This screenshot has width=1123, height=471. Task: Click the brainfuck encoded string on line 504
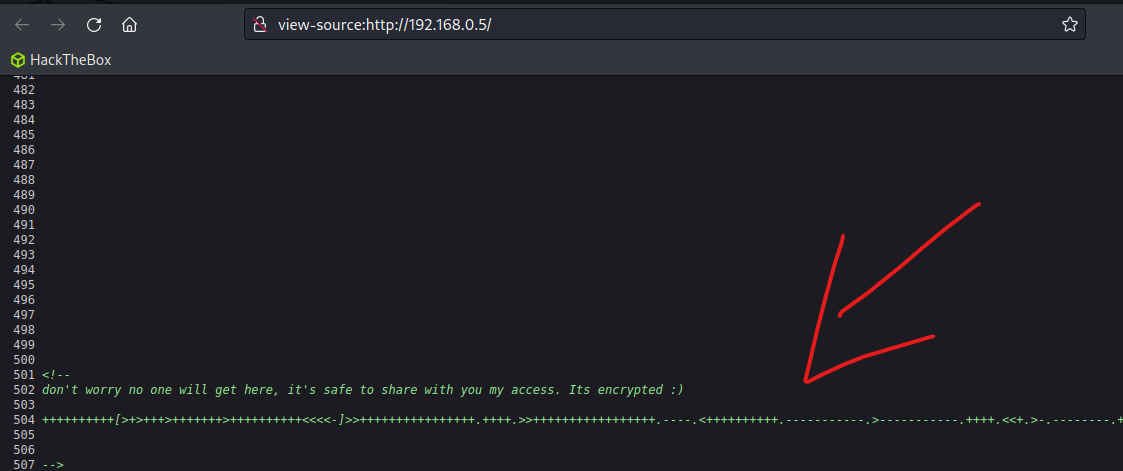click(x=582, y=419)
